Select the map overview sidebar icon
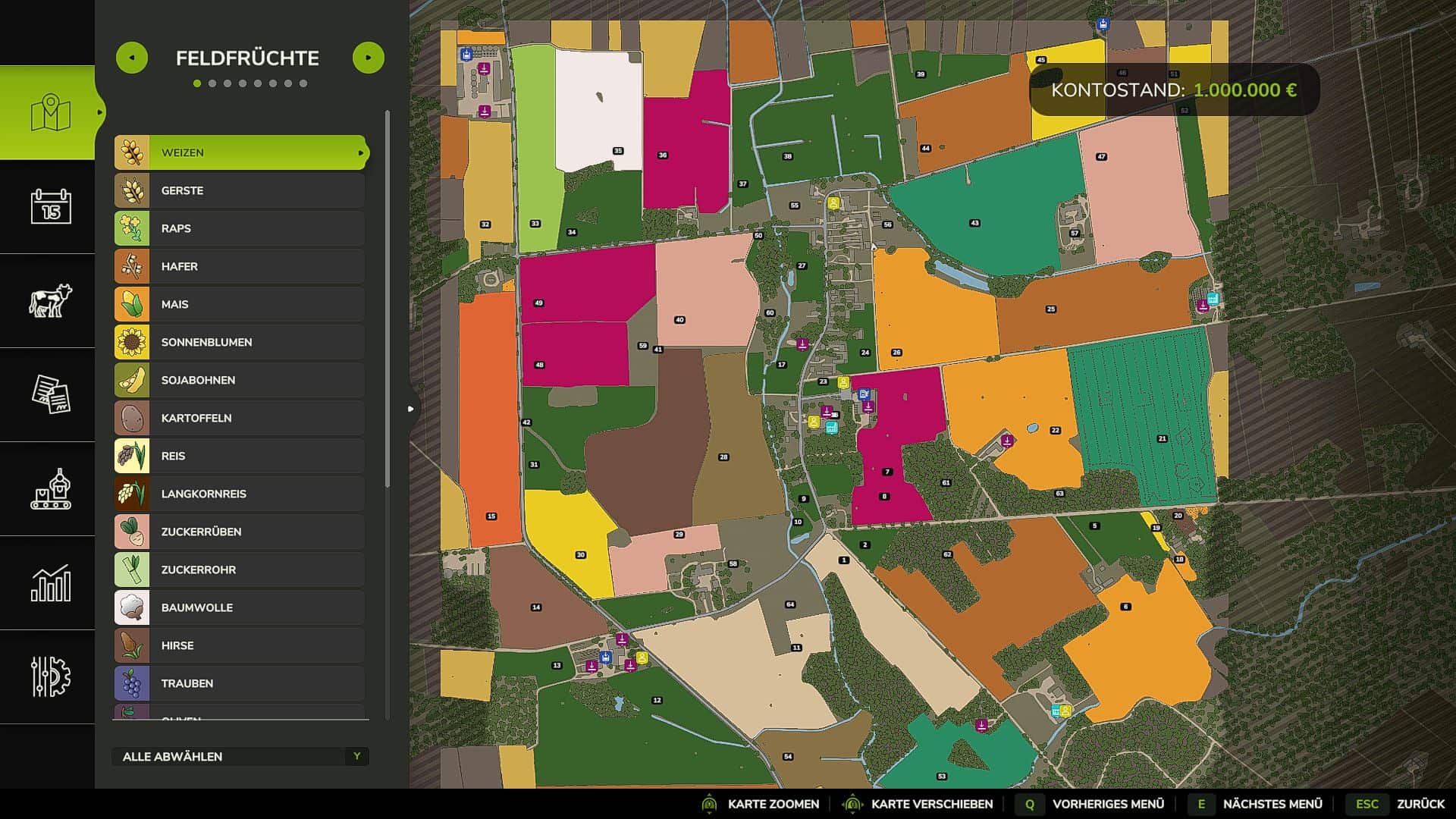The width and height of the screenshot is (1456, 819). 51,112
